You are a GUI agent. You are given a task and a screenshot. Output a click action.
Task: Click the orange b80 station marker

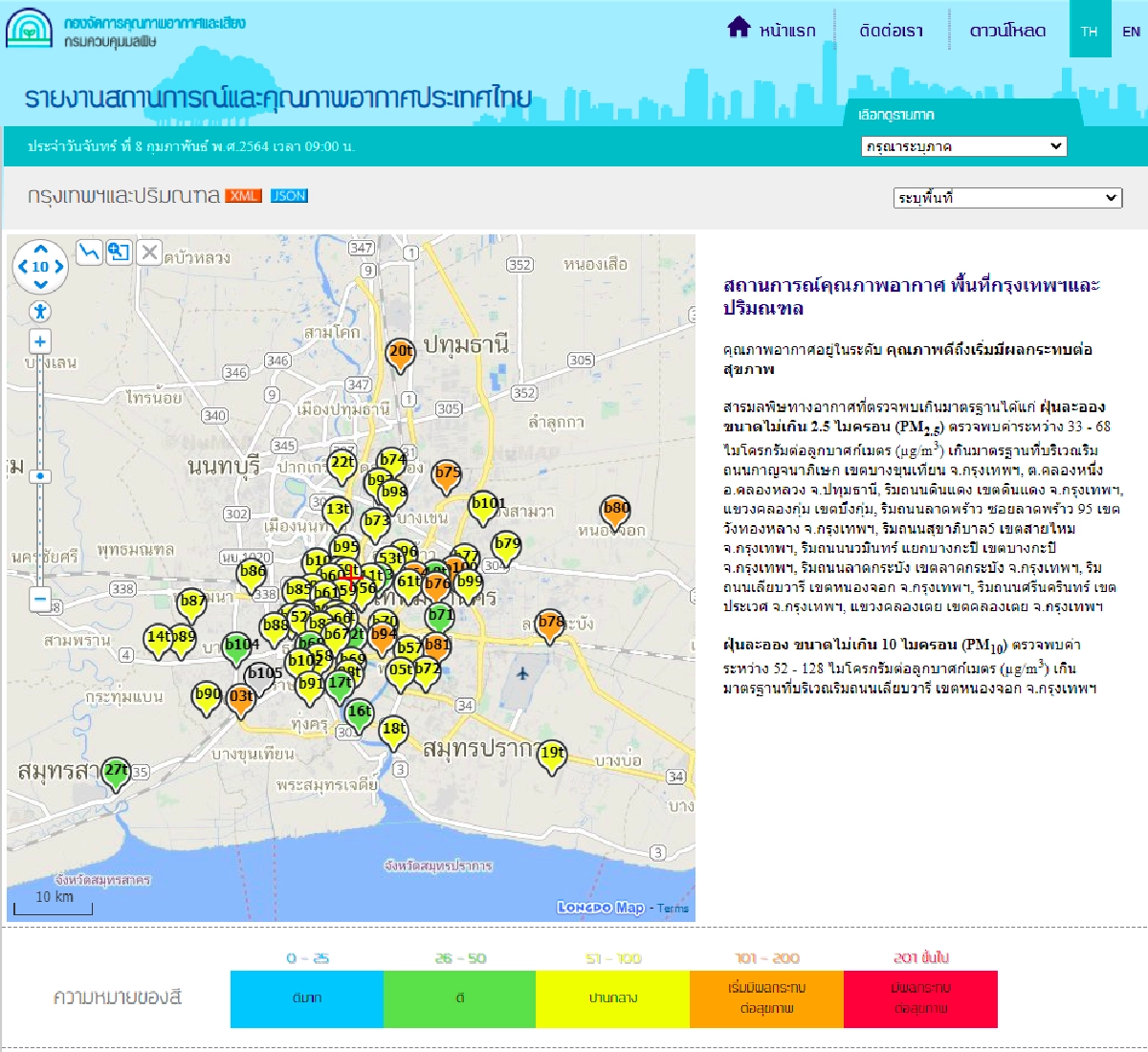click(x=616, y=510)
